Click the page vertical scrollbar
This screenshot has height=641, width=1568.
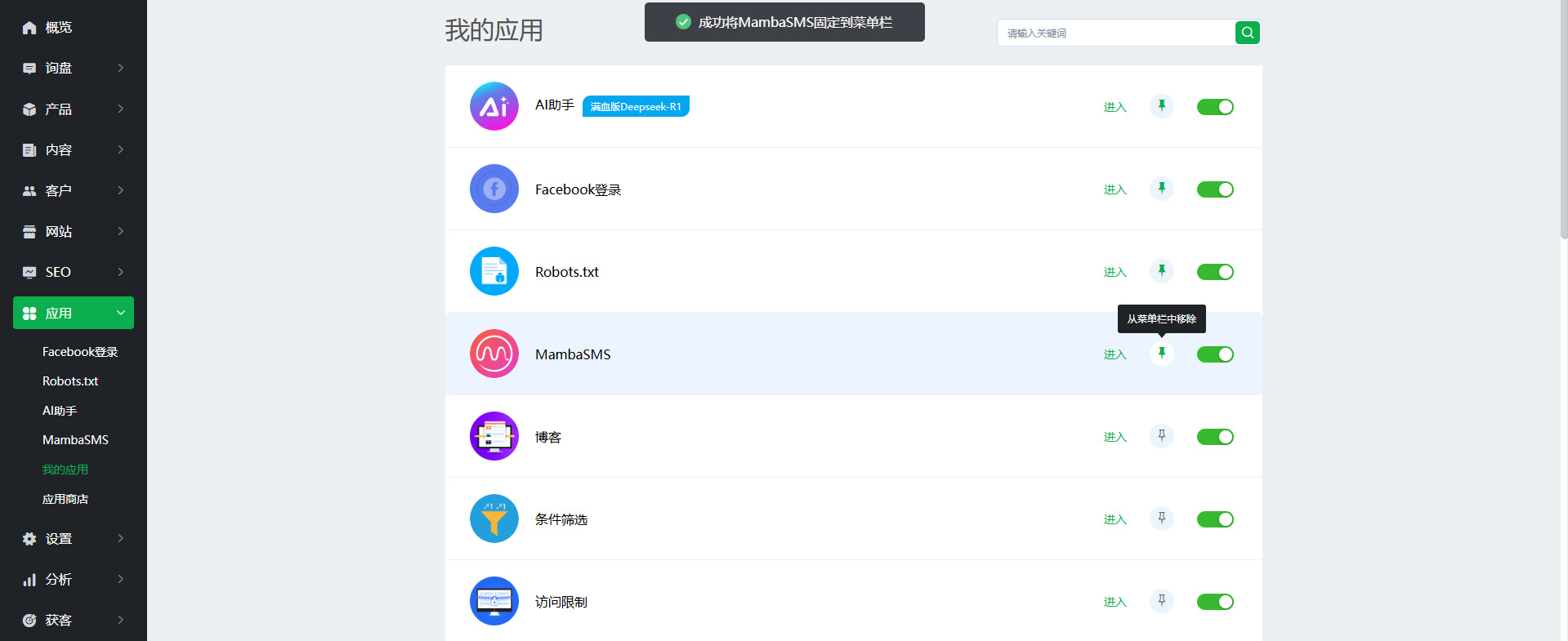pyautogui.click(x=1564, y=121)
